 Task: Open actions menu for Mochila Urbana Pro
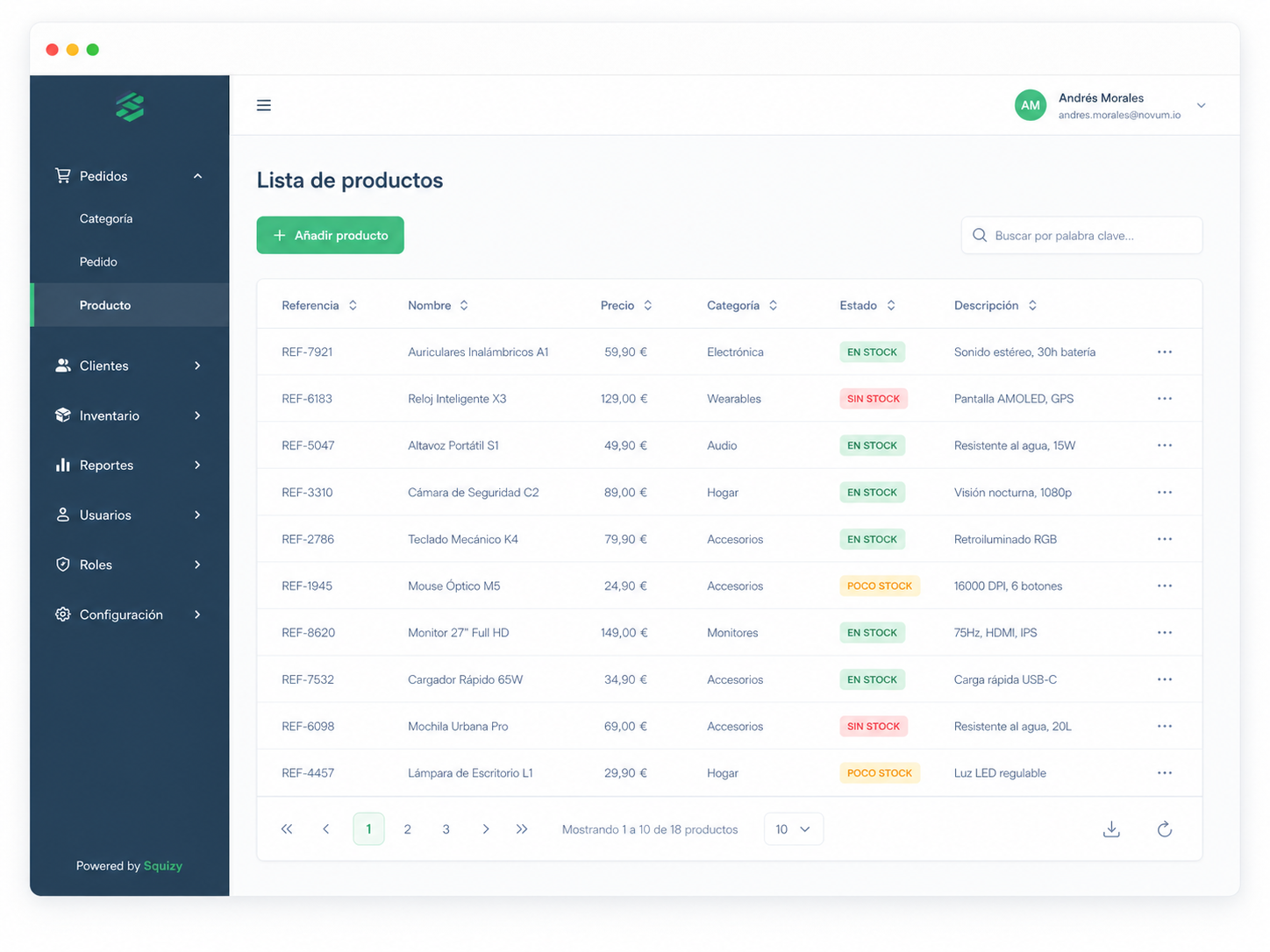(1164, 726)
